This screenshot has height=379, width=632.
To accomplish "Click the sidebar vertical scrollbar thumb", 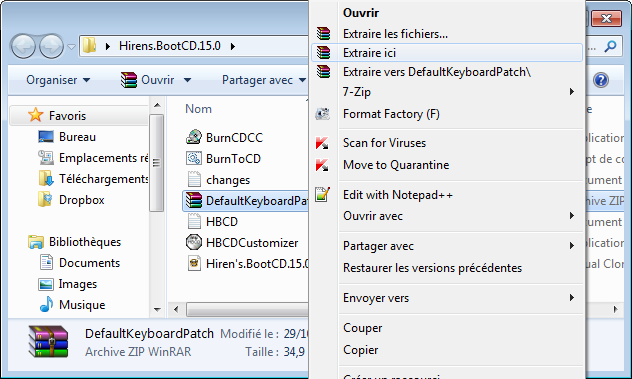I will pos(156,163).
